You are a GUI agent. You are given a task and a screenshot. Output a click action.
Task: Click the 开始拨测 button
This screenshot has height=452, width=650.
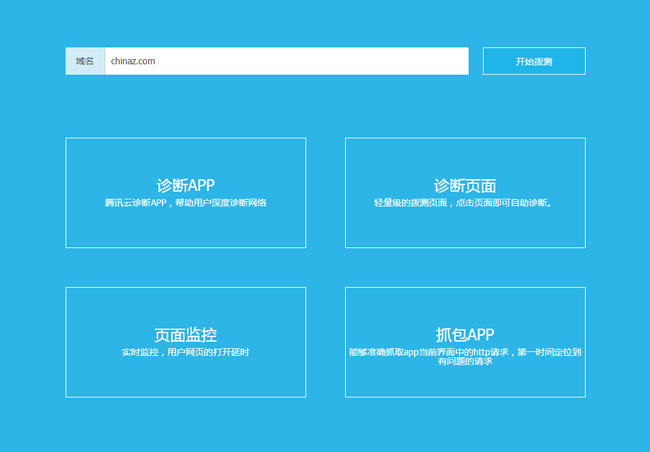click(533, 61)
